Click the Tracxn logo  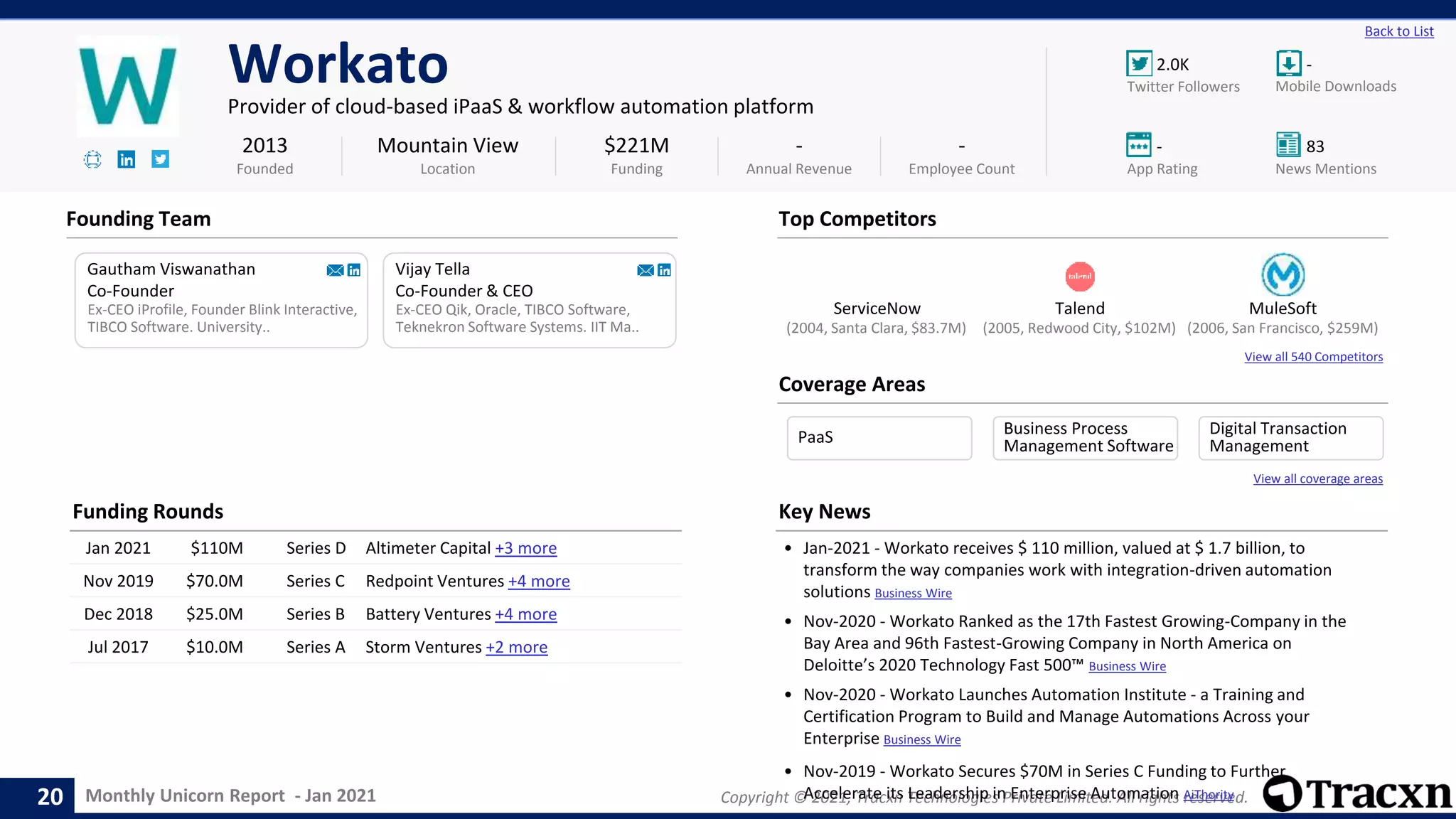coord(1358,793)
